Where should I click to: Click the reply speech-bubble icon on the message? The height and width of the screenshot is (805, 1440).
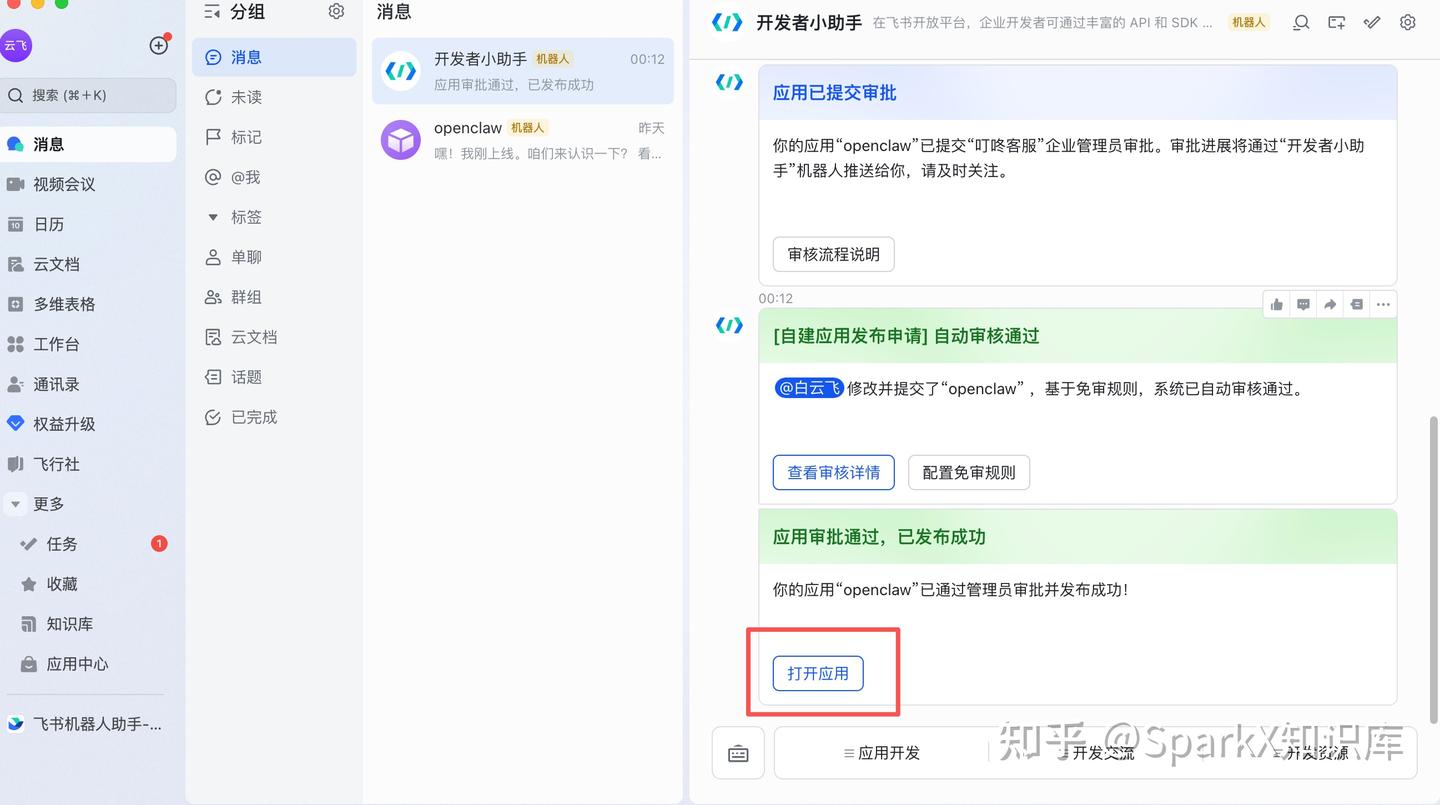1303,304
